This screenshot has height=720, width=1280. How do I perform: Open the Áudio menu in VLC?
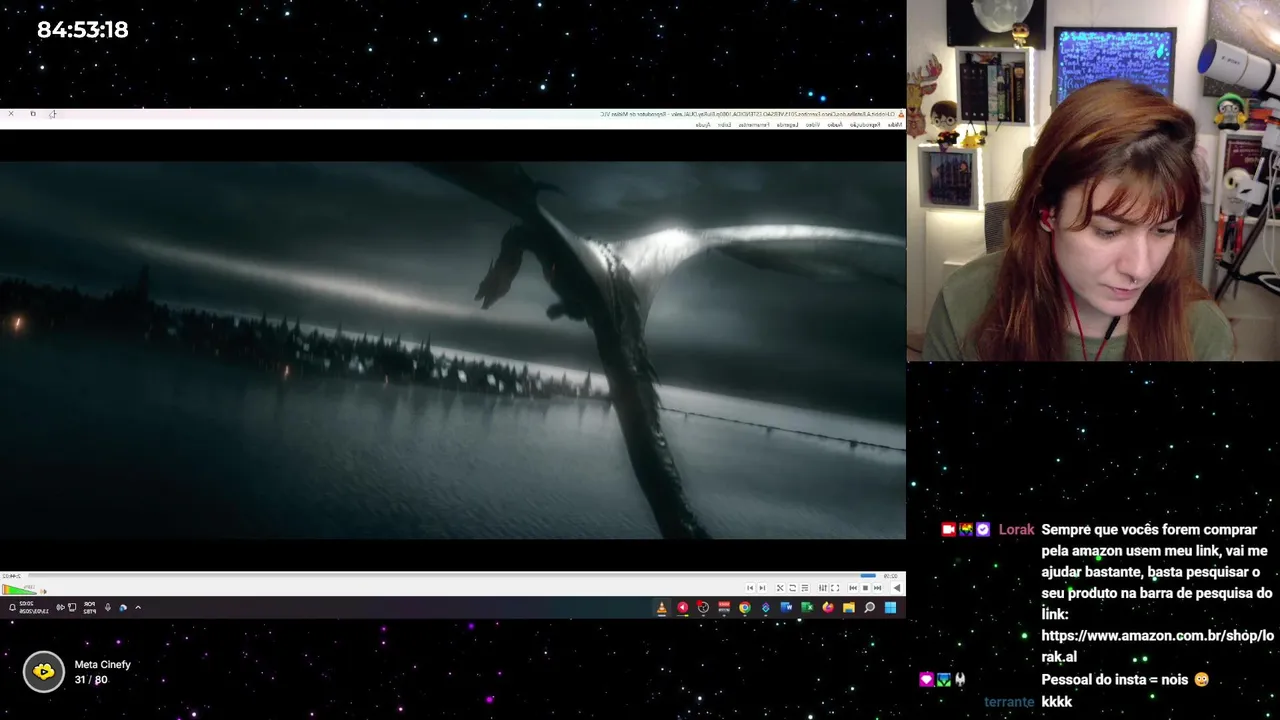tap(835, 125)
